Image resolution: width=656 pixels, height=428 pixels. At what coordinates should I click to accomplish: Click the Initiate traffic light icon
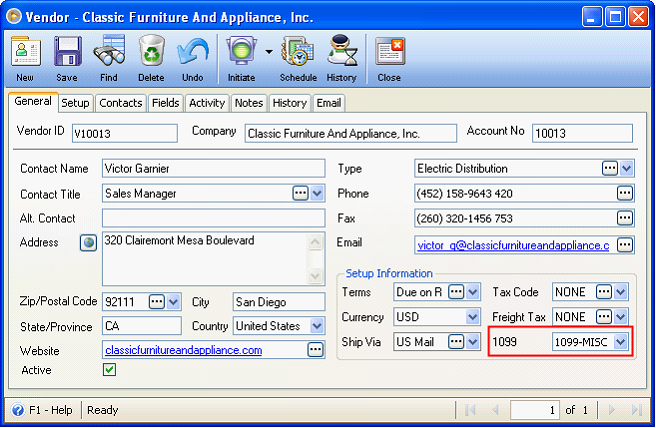pyautogui.click(x=241, y=50)
